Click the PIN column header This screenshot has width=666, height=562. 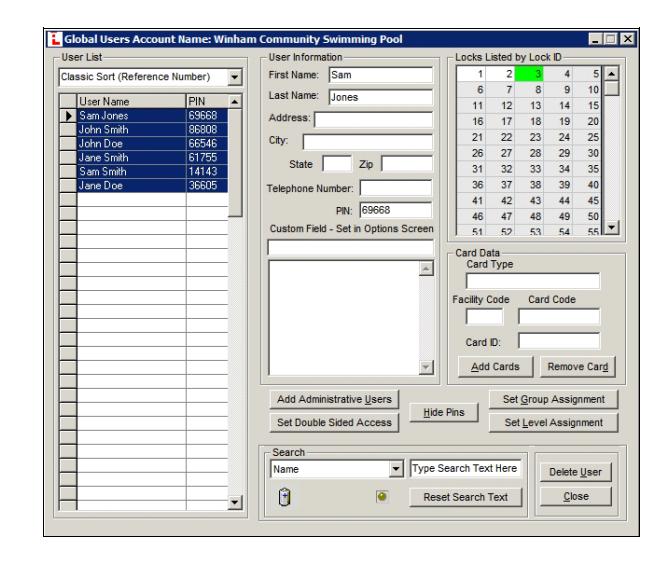[x=207, y=102]
